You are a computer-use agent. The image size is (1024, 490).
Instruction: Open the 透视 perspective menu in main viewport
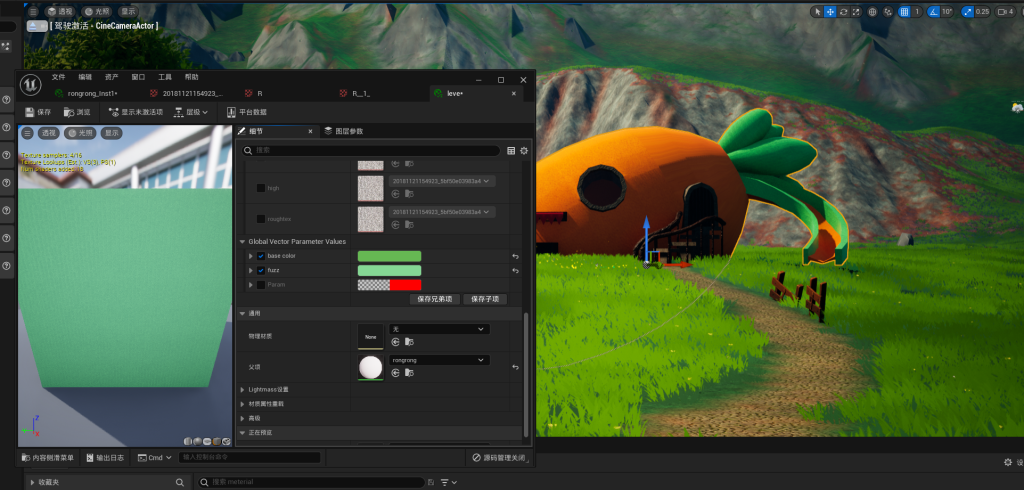[x=60, y=12]
